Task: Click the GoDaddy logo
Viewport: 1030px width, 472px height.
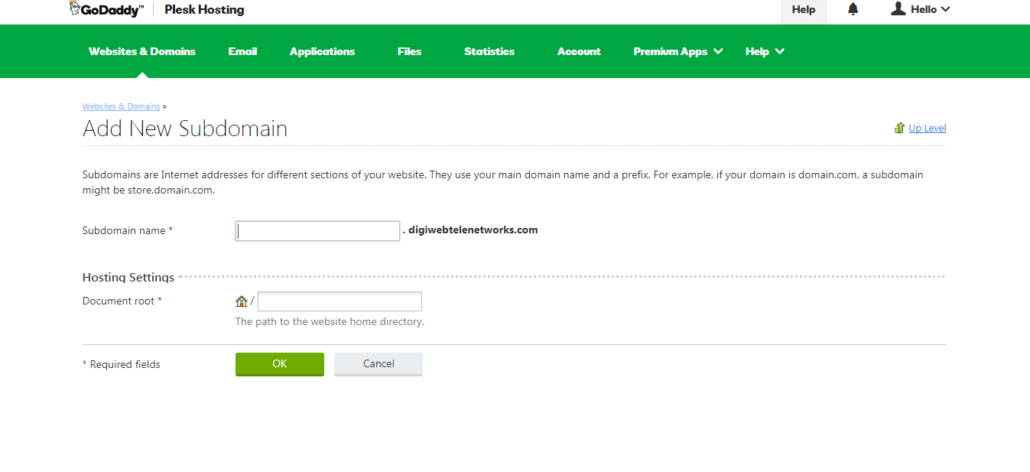Action: click(x=105, y=9)
